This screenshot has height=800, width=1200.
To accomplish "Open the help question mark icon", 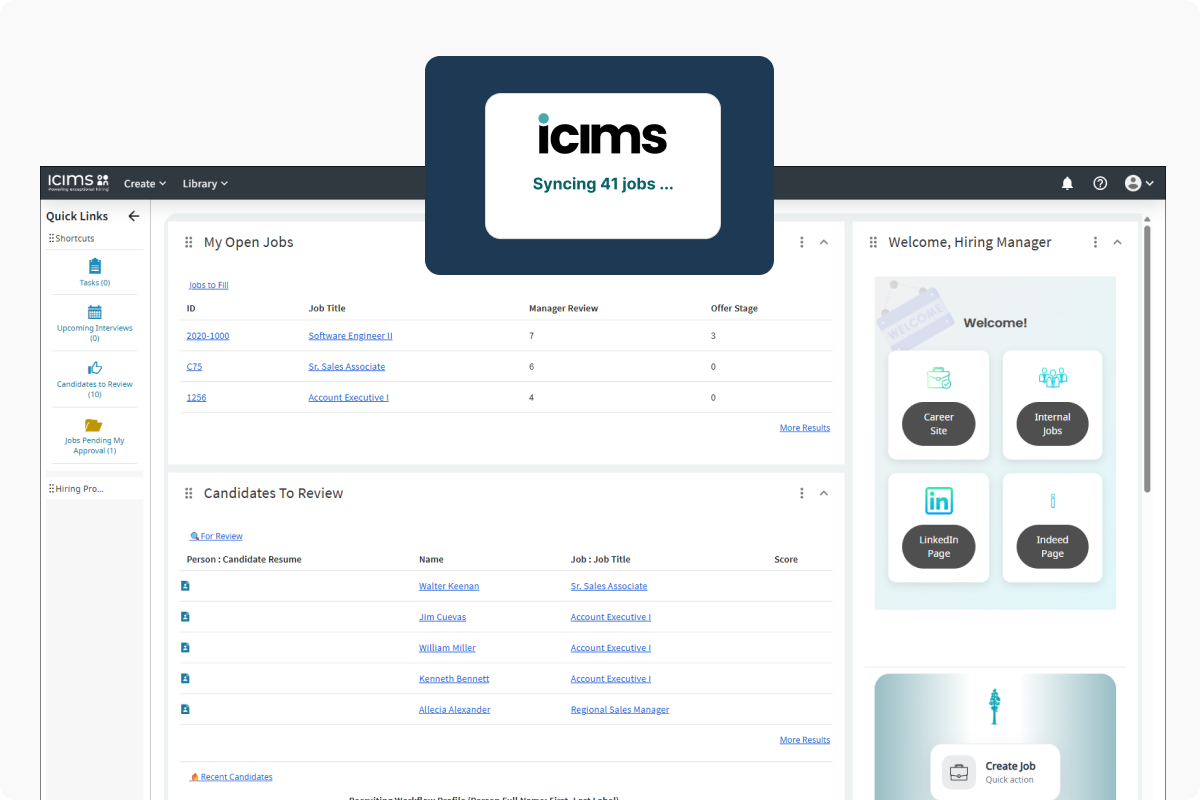I will (x=1100, y=183).
